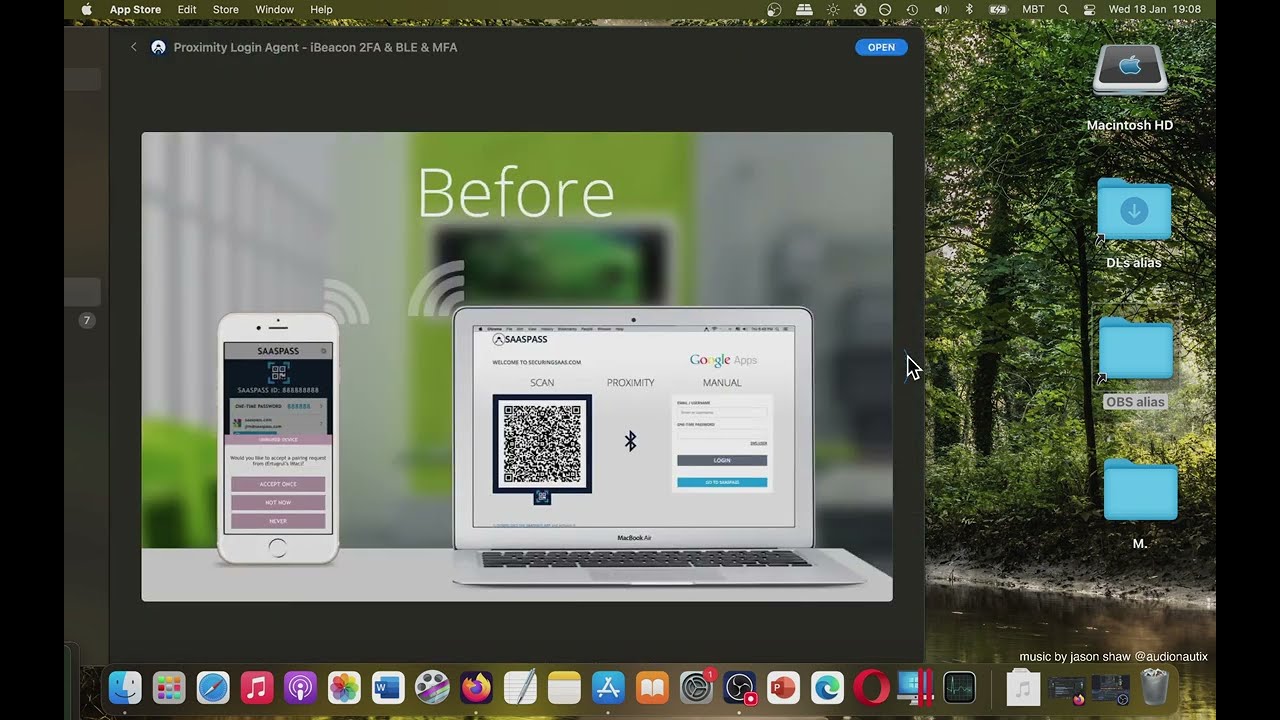Open the Apple menu
Screen dimensions: 1280x720
[86, 9]
